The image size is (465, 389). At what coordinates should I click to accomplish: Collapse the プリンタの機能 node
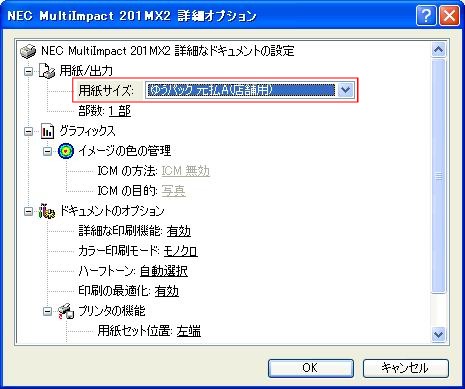(48, 311)
